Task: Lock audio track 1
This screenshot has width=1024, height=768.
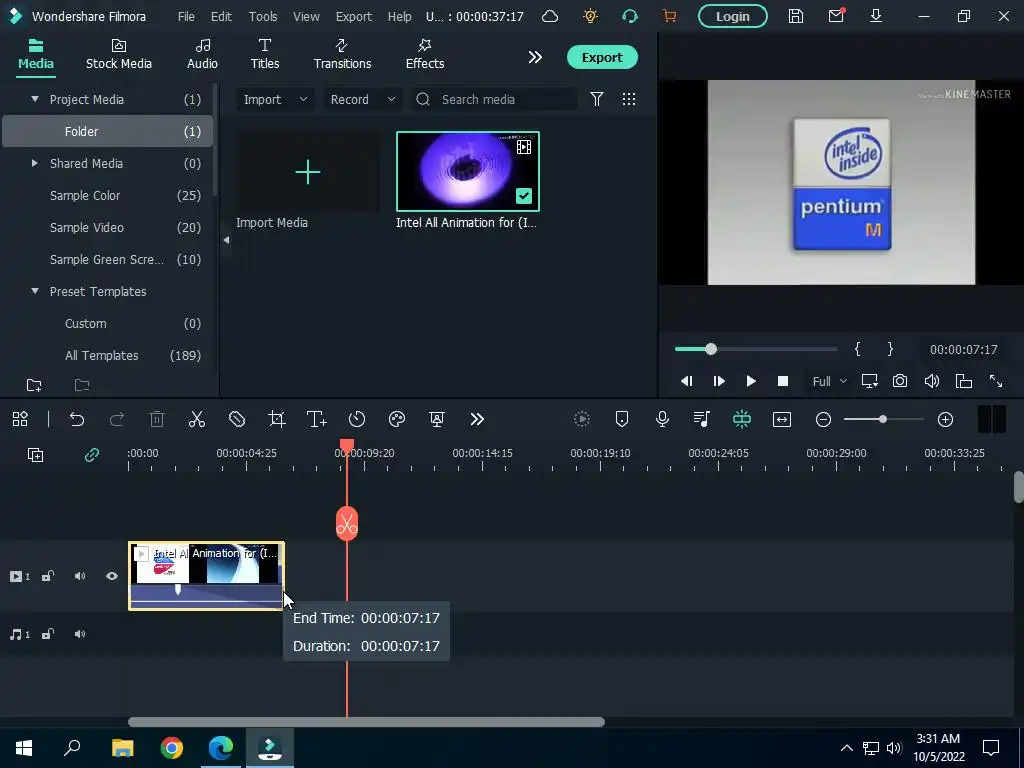Action: click(48, 634)
